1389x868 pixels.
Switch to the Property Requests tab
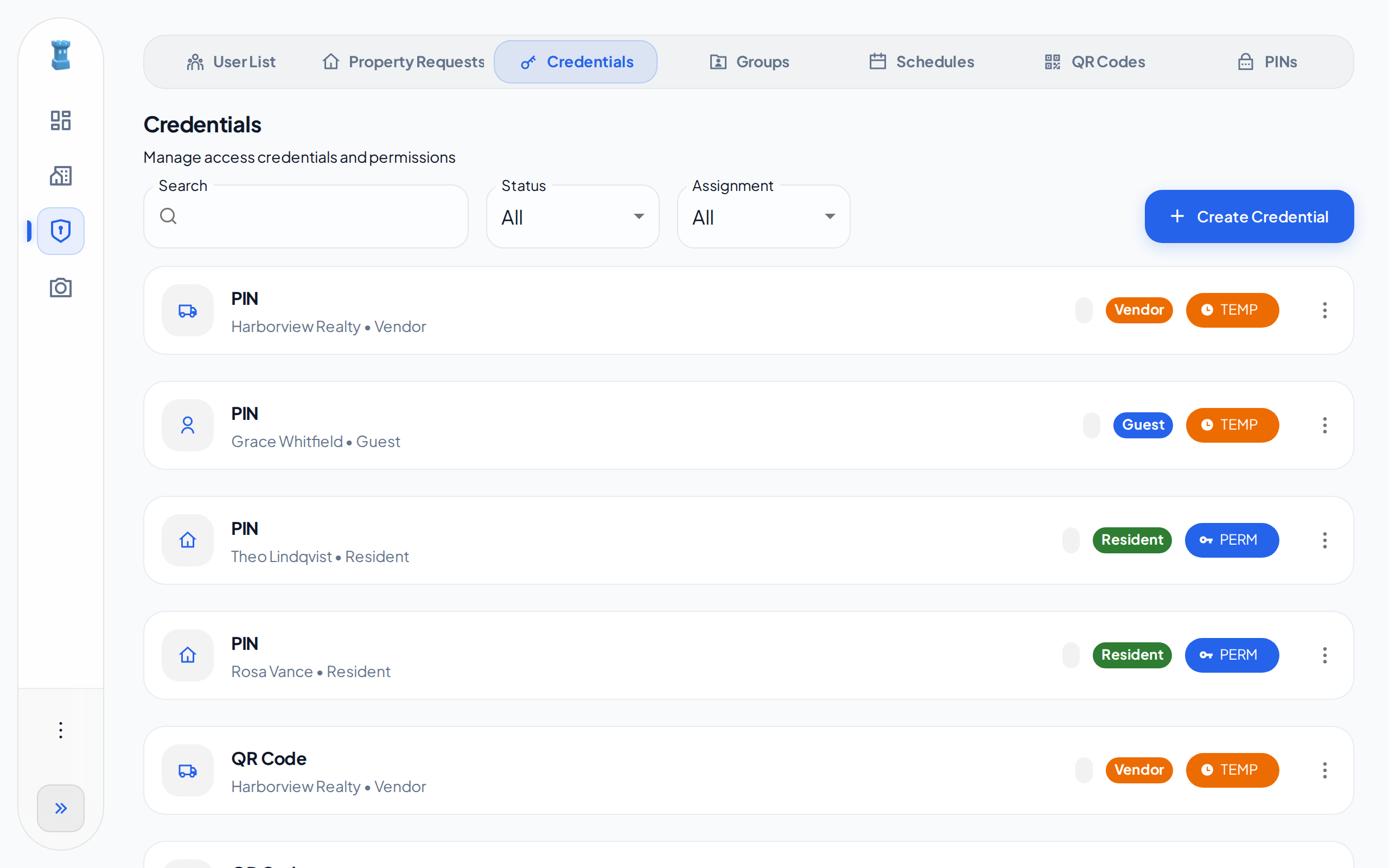pyautogui.click(x=404, y=62)
